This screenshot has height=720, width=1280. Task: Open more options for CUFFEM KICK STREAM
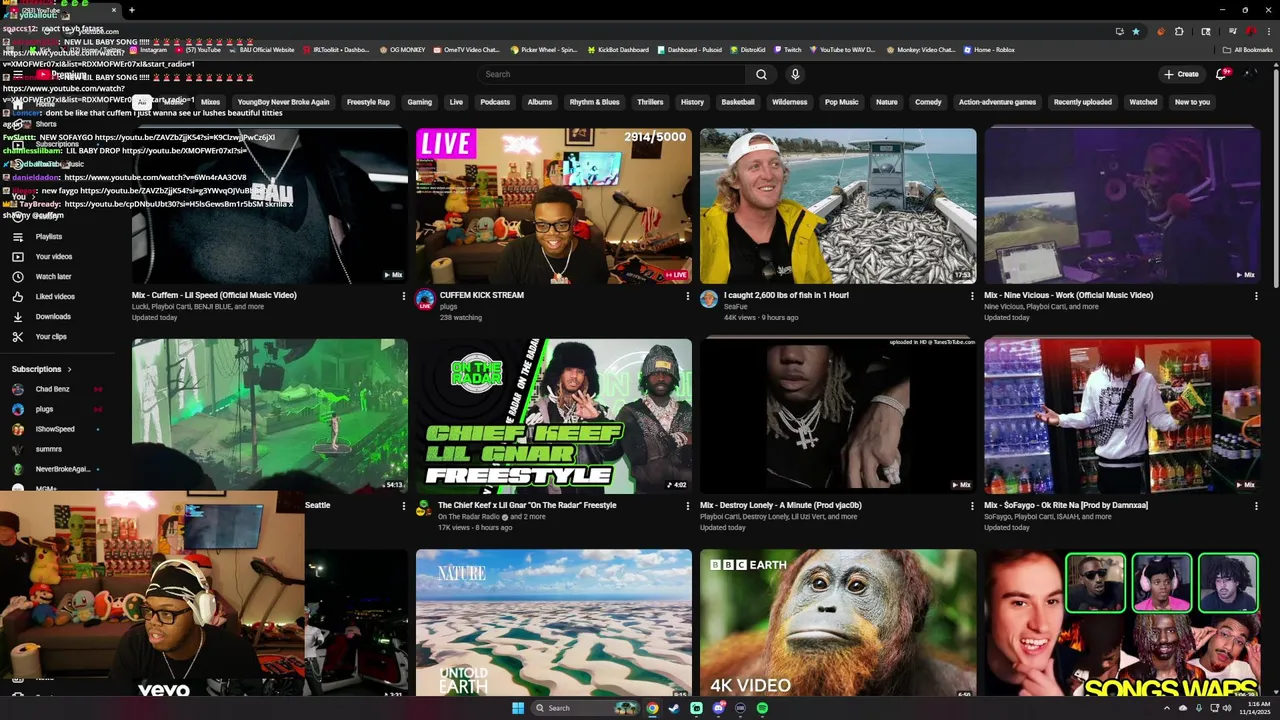click(688, 296)
